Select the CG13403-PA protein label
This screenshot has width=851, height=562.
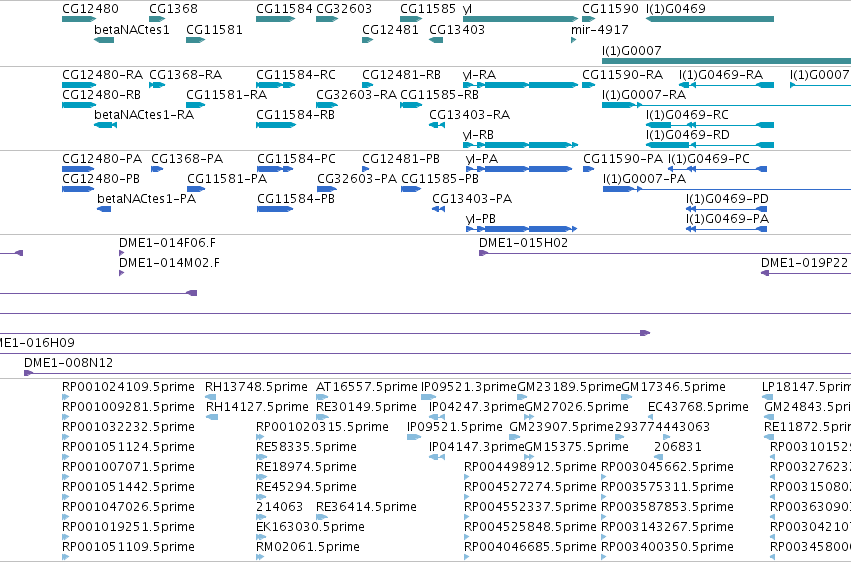472,199
